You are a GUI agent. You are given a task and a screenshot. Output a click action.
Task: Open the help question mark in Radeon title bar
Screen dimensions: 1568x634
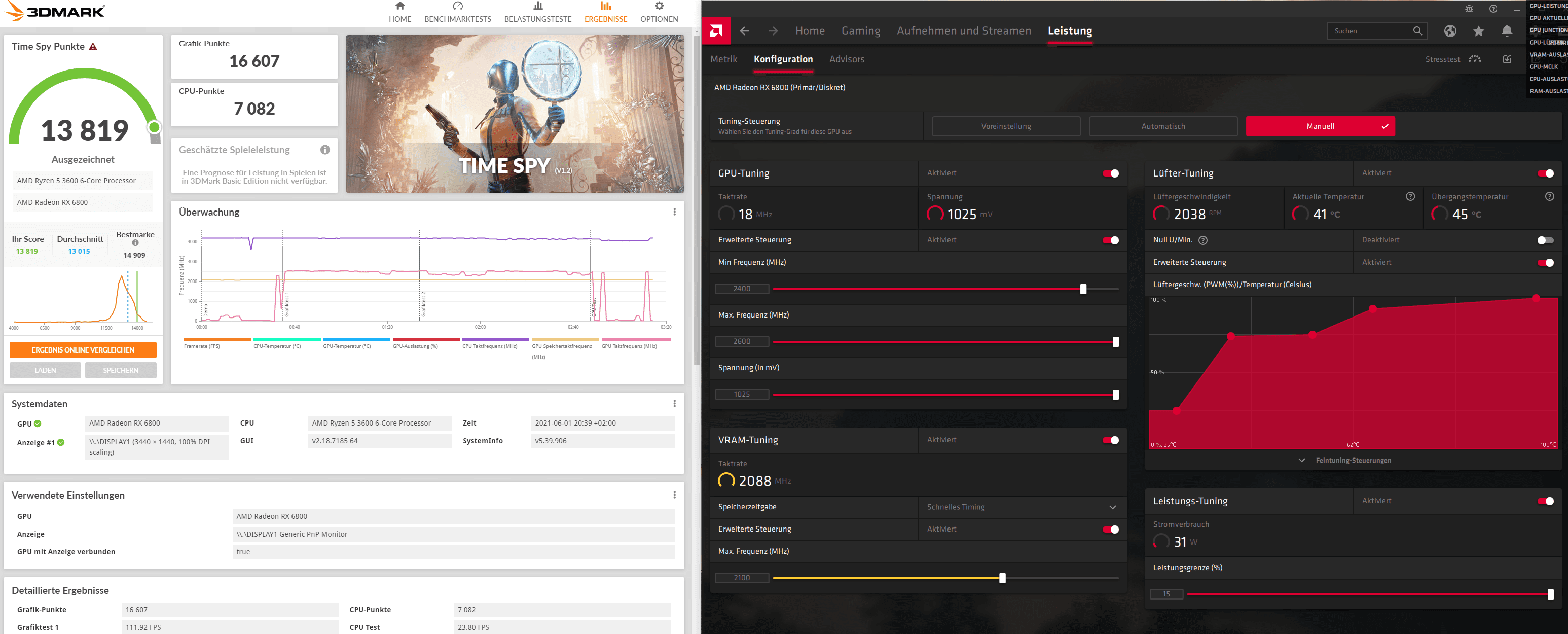click(x=1493, y=9)
